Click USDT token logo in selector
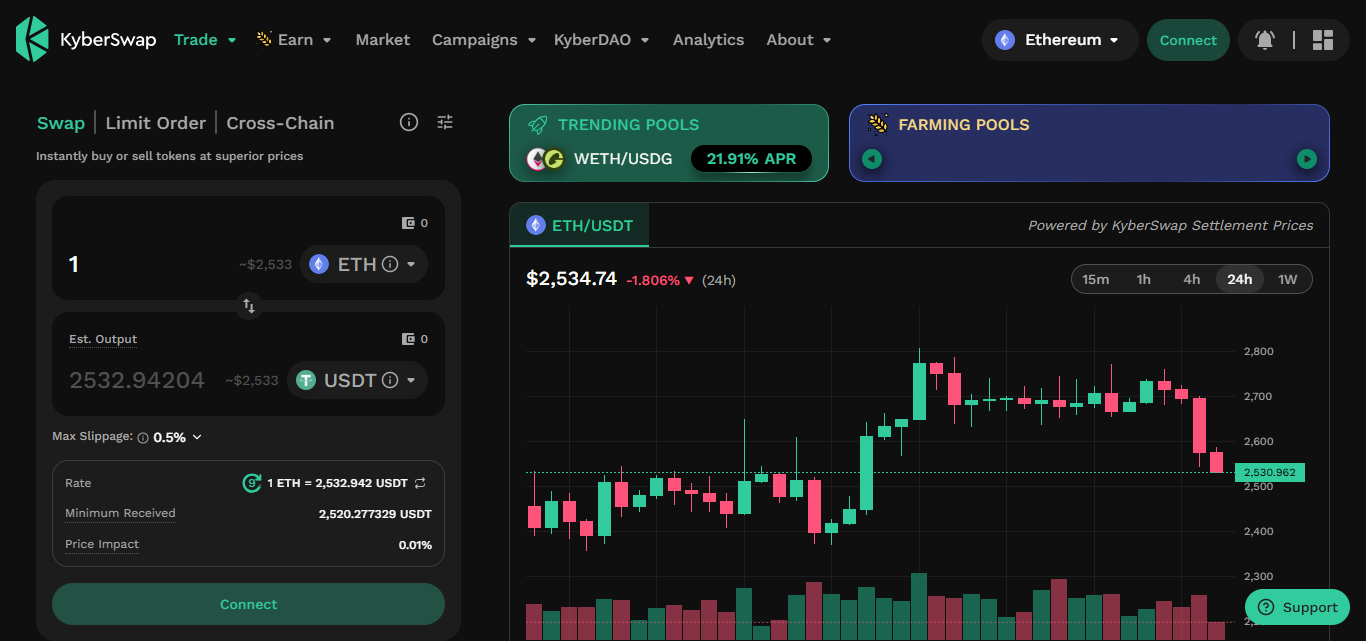1366x641 pixels. pyautogui.click(x=305, y=380)
